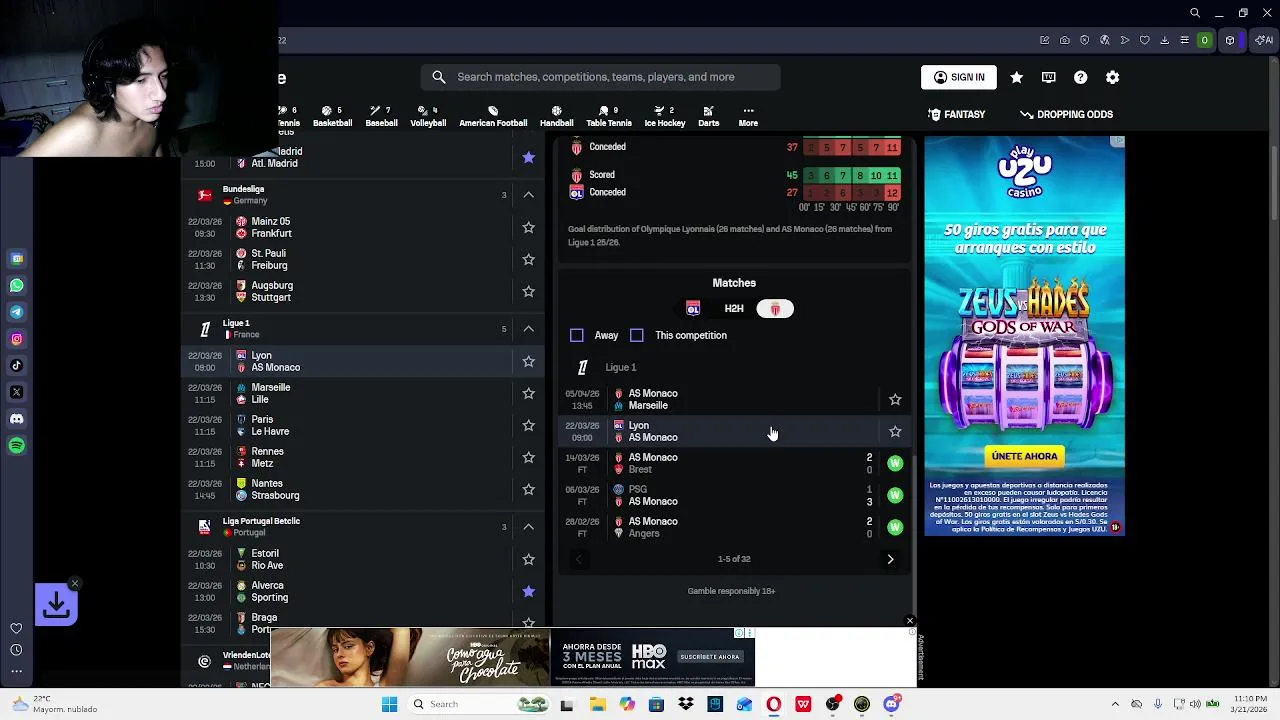This screenshot has height=720, width=1280.
Task: Open the Fantasy section
Action: pos(957,114)
